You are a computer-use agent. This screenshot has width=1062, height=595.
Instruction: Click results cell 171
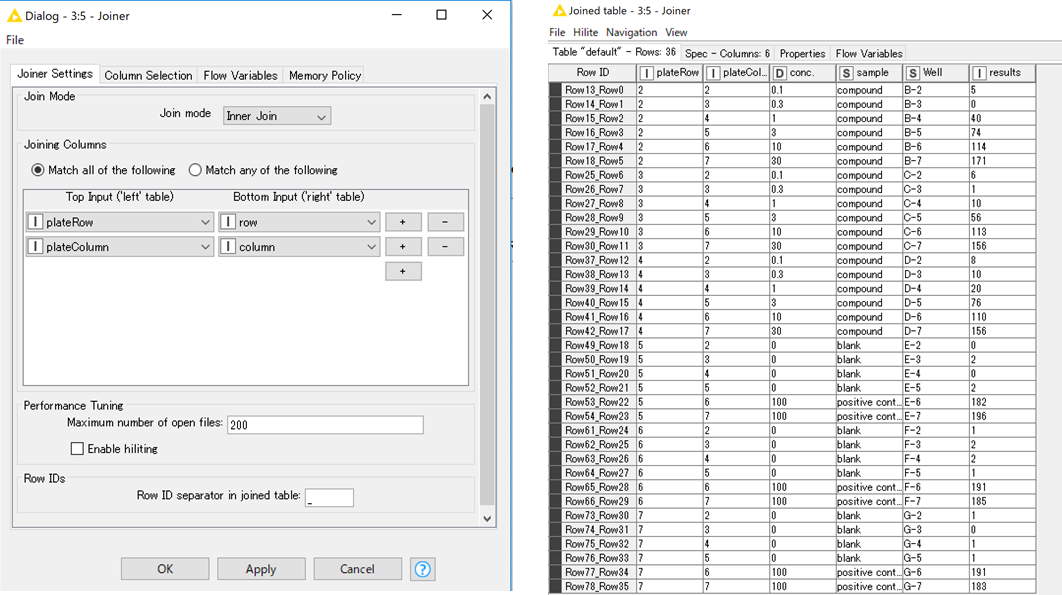pyautogui.click(x=1002, y=161)
